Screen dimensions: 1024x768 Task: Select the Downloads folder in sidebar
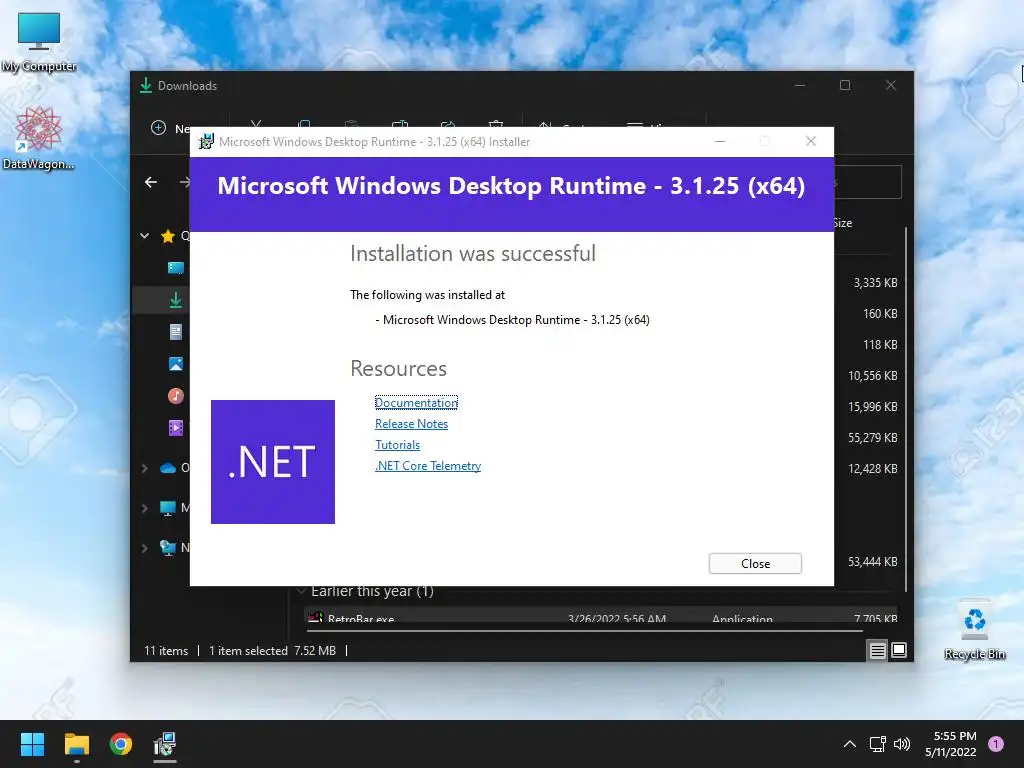176,300
